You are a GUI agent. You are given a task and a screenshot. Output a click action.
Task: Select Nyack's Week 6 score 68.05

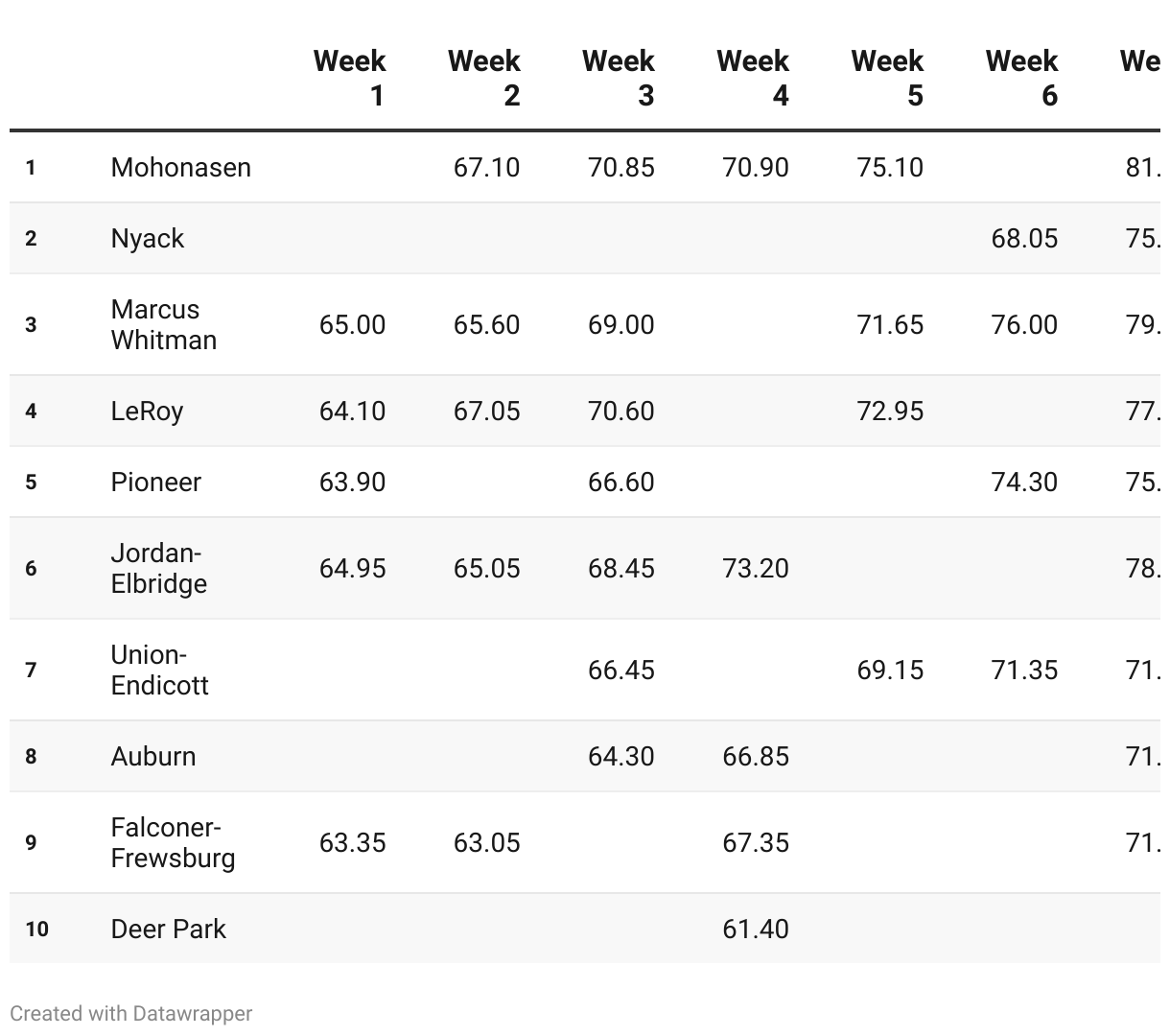[x=1024, y=238]
